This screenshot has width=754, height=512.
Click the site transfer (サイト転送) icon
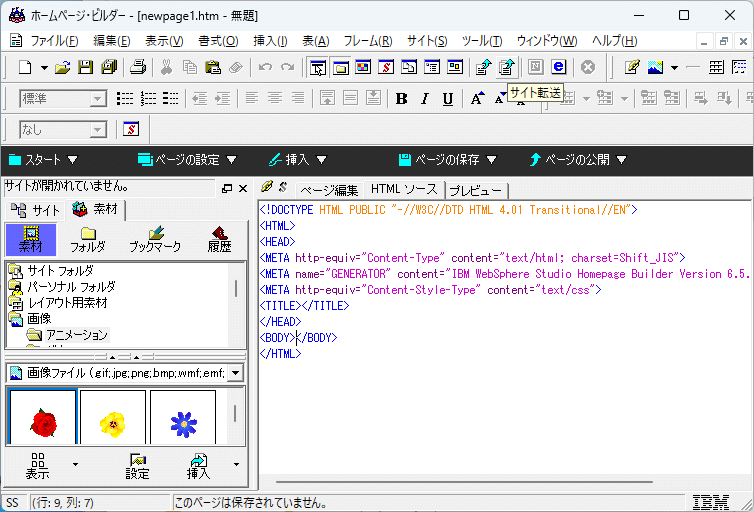point(507,67)
